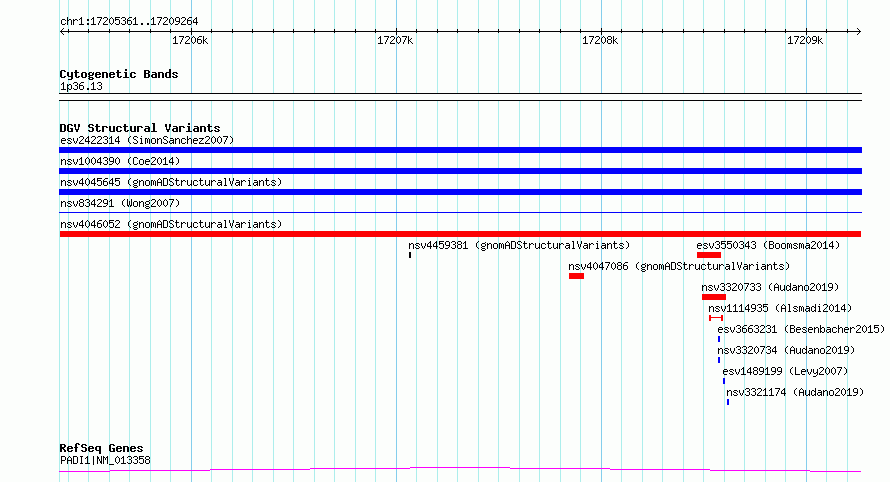Open the nsv3321174 (Audano2019) label
890x482 pixels.
coord(795,392)
